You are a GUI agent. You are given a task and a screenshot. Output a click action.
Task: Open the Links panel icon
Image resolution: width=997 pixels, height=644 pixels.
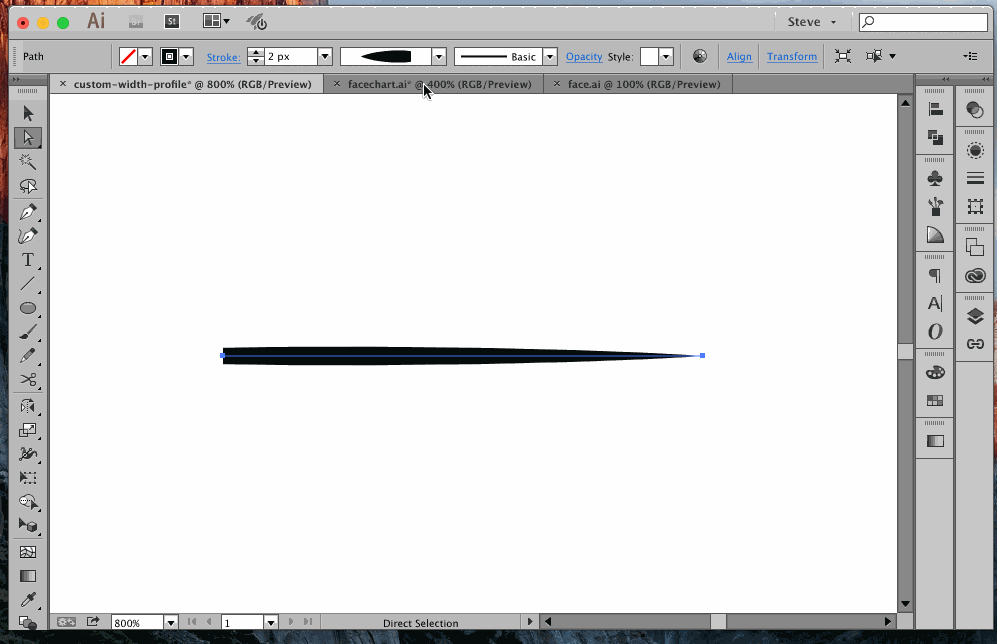tap(975, 344)
